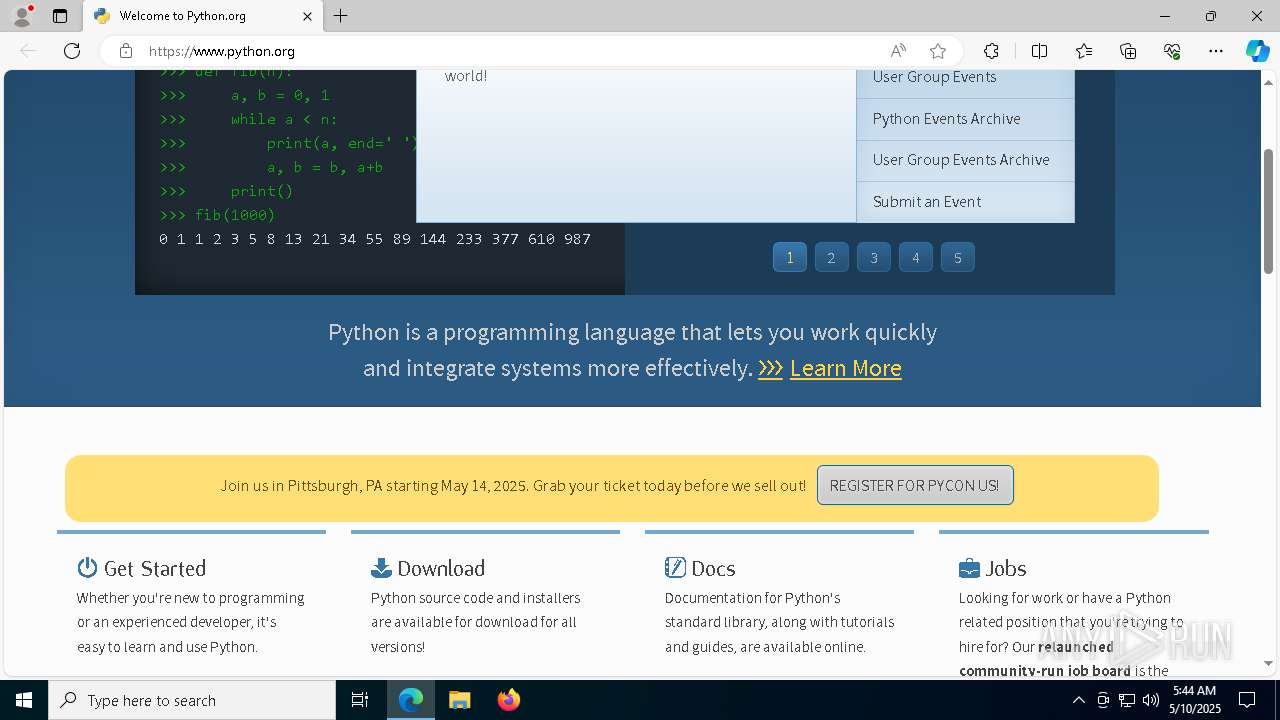Switch to slide 4 of carousel

(915, 257)
